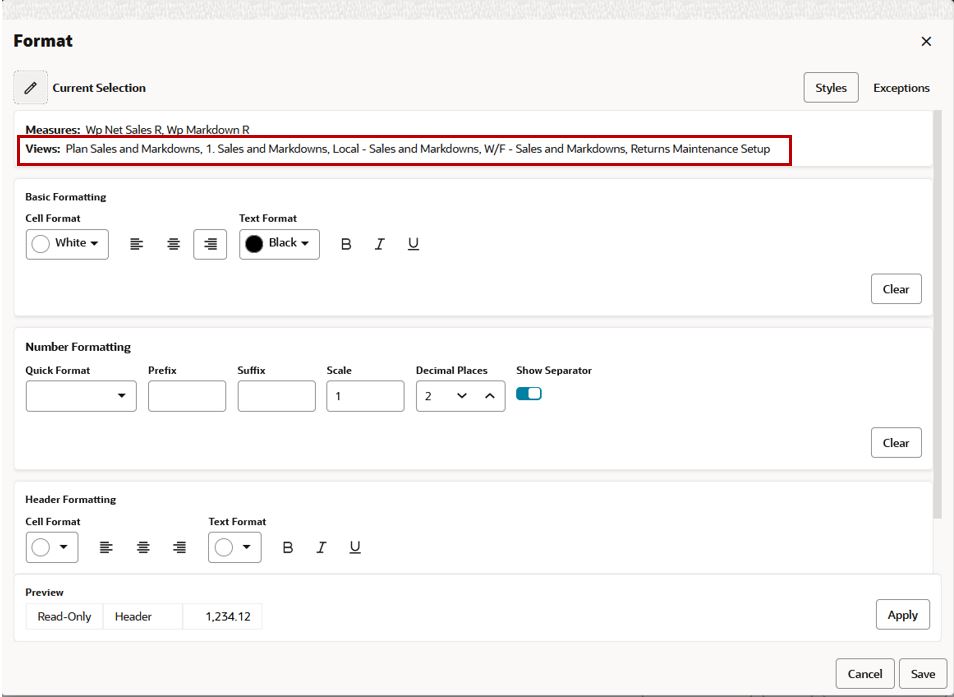Click the Read-Only preview cell
This screenshot has width=954, height=697.
tap(64, 617)
